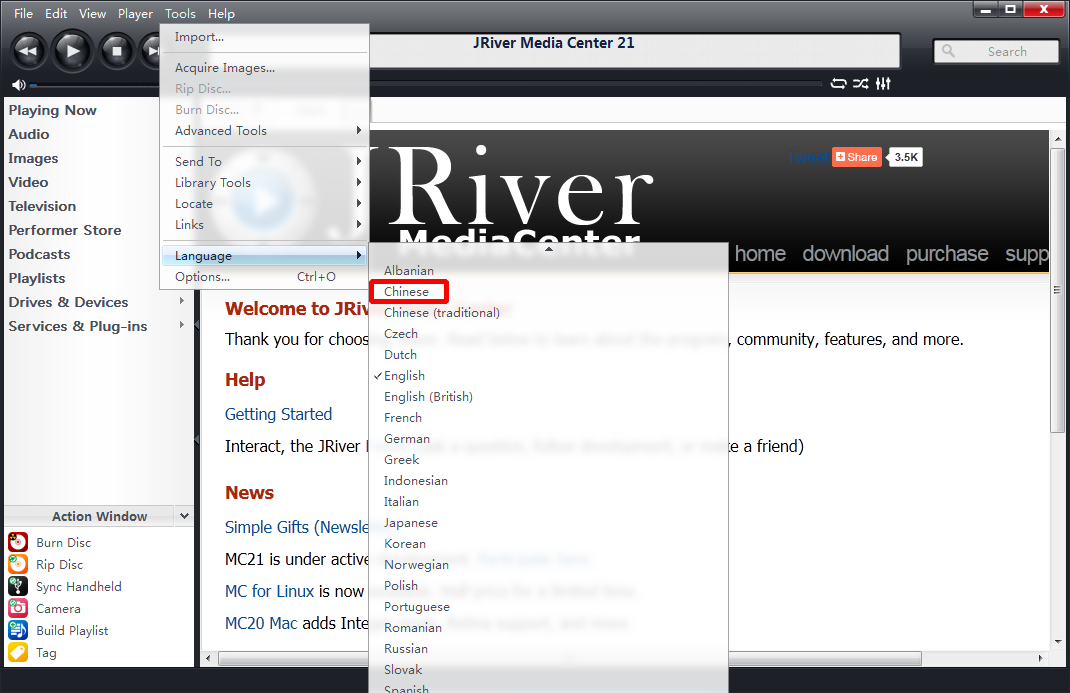Click the Tag action icon

coord(18,653)
